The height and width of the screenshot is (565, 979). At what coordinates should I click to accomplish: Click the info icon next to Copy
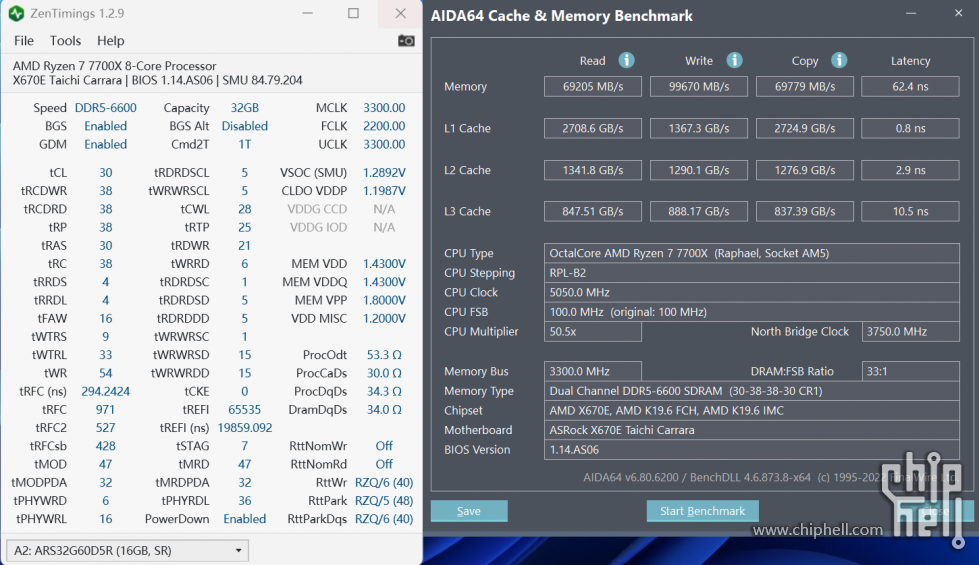coord(839,60)
